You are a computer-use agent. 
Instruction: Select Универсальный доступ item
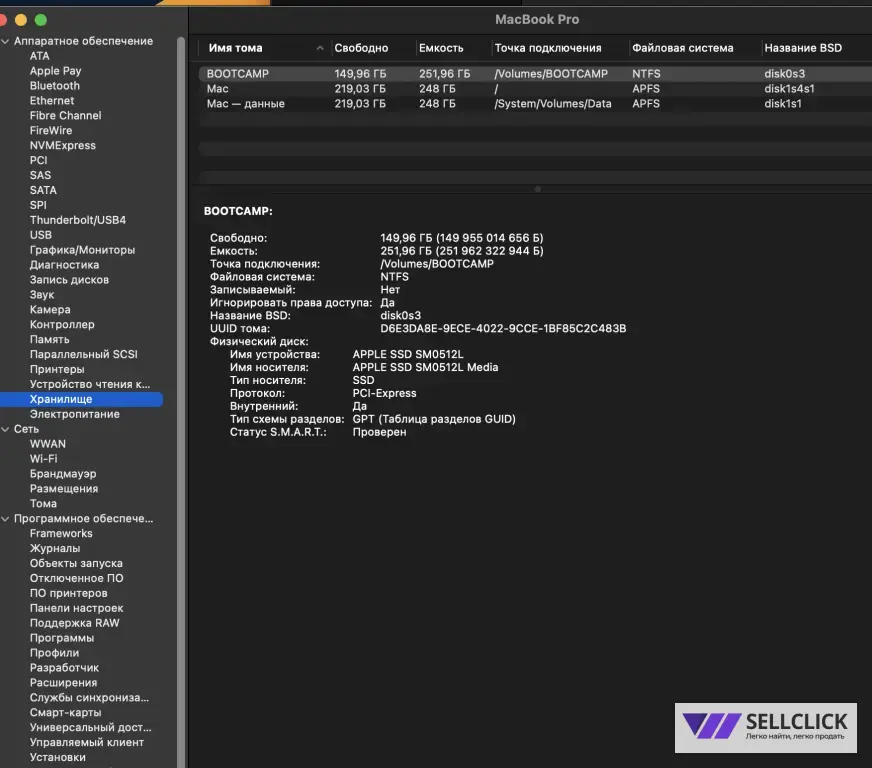tap(91, 728)
